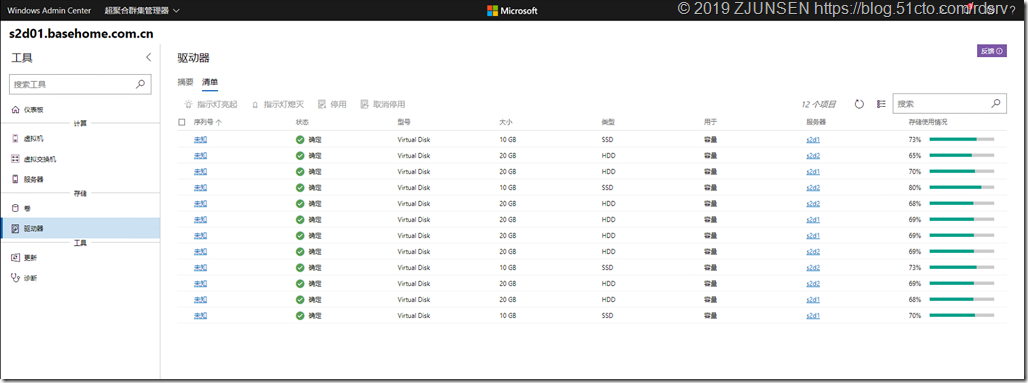Viewport: 1028px width, 383px height.
Task: Click the 取消停用 unretire toolbar icon
Action: [365, 104]
